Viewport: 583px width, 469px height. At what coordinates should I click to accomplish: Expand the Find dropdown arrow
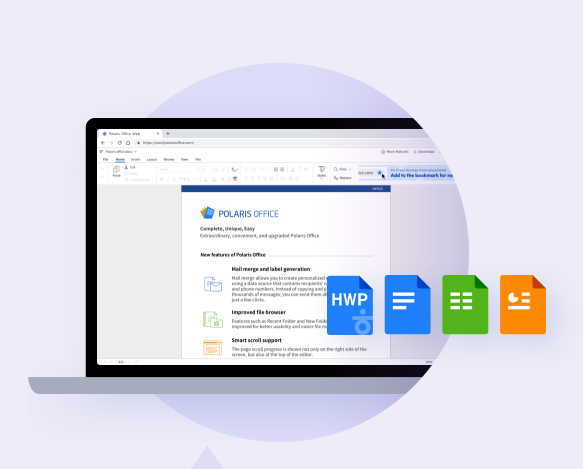350,169
